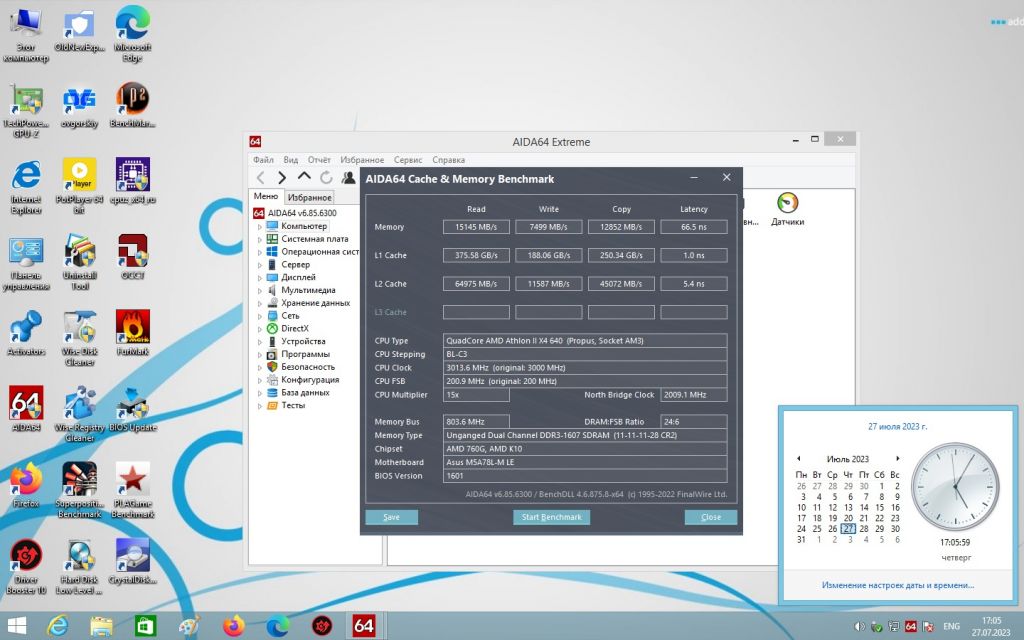Expand the Устройства tree node

pos(259,342)
